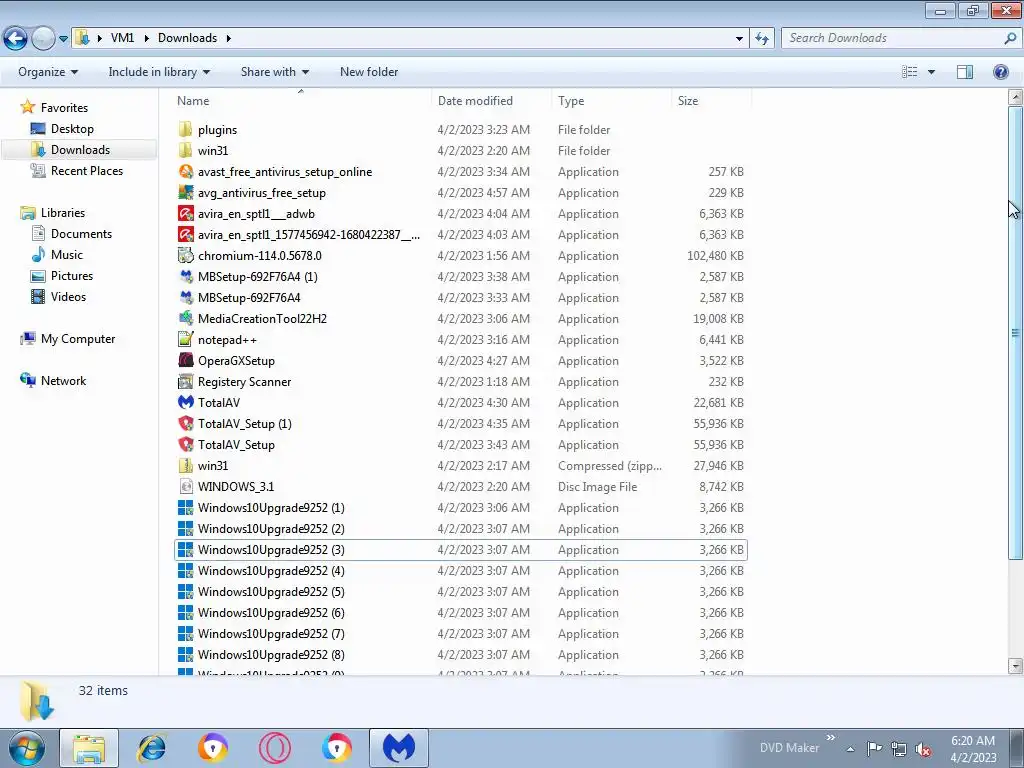Click the Forward navigation arrow
The height and width of the screenshot is (768, 1024).
(x=43, y=38)
